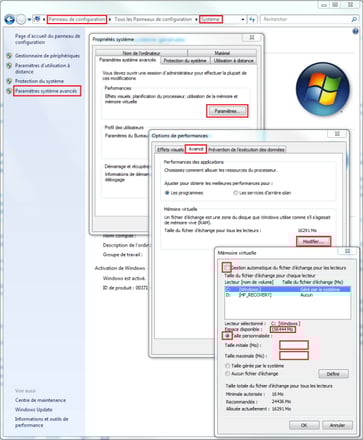Select the D: HP_RECOVERY drive row
The width and height of the screenshot is (363, 440).
point(288,295)
